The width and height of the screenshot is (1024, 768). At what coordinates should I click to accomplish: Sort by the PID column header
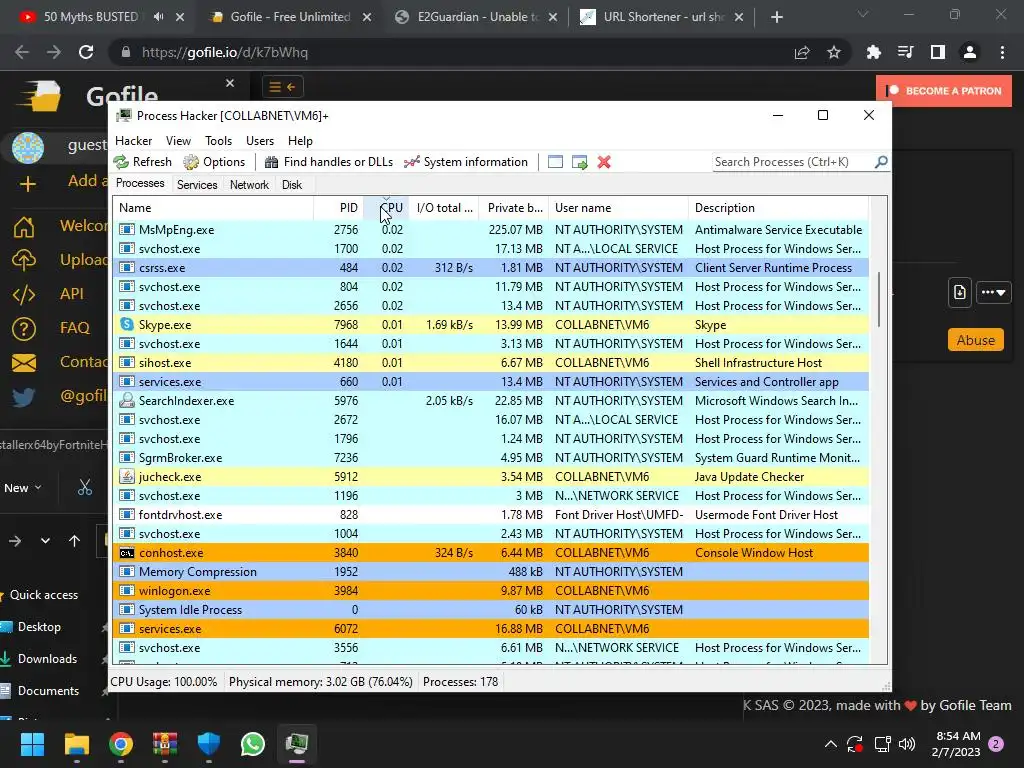[x=338, y=208]
